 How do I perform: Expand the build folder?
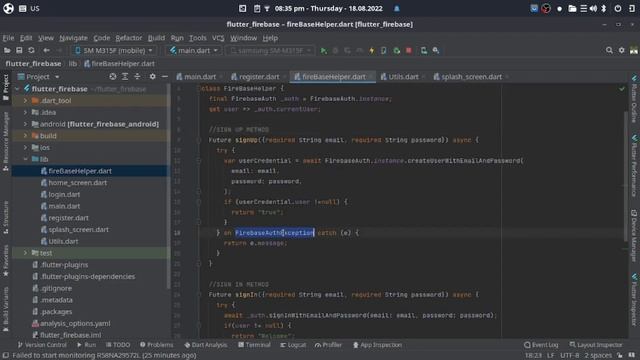click(25, 136)
